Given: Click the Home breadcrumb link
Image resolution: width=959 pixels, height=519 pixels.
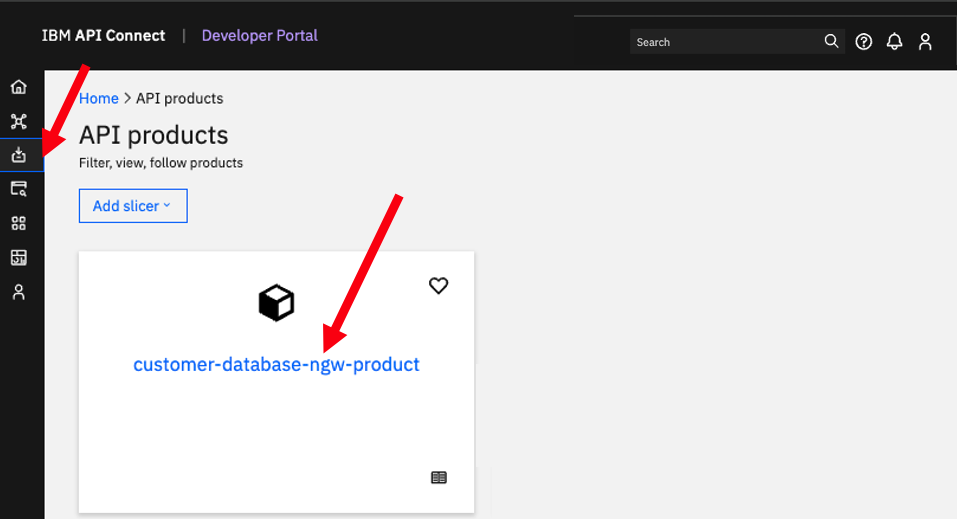Looking at the screenshot, I should pos(98,98).
